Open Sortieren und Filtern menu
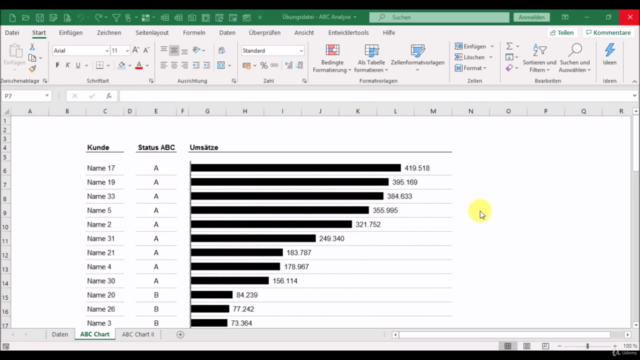Image resolution: width=640 pixels, height=360 pixels. click(x=540, y=58)
